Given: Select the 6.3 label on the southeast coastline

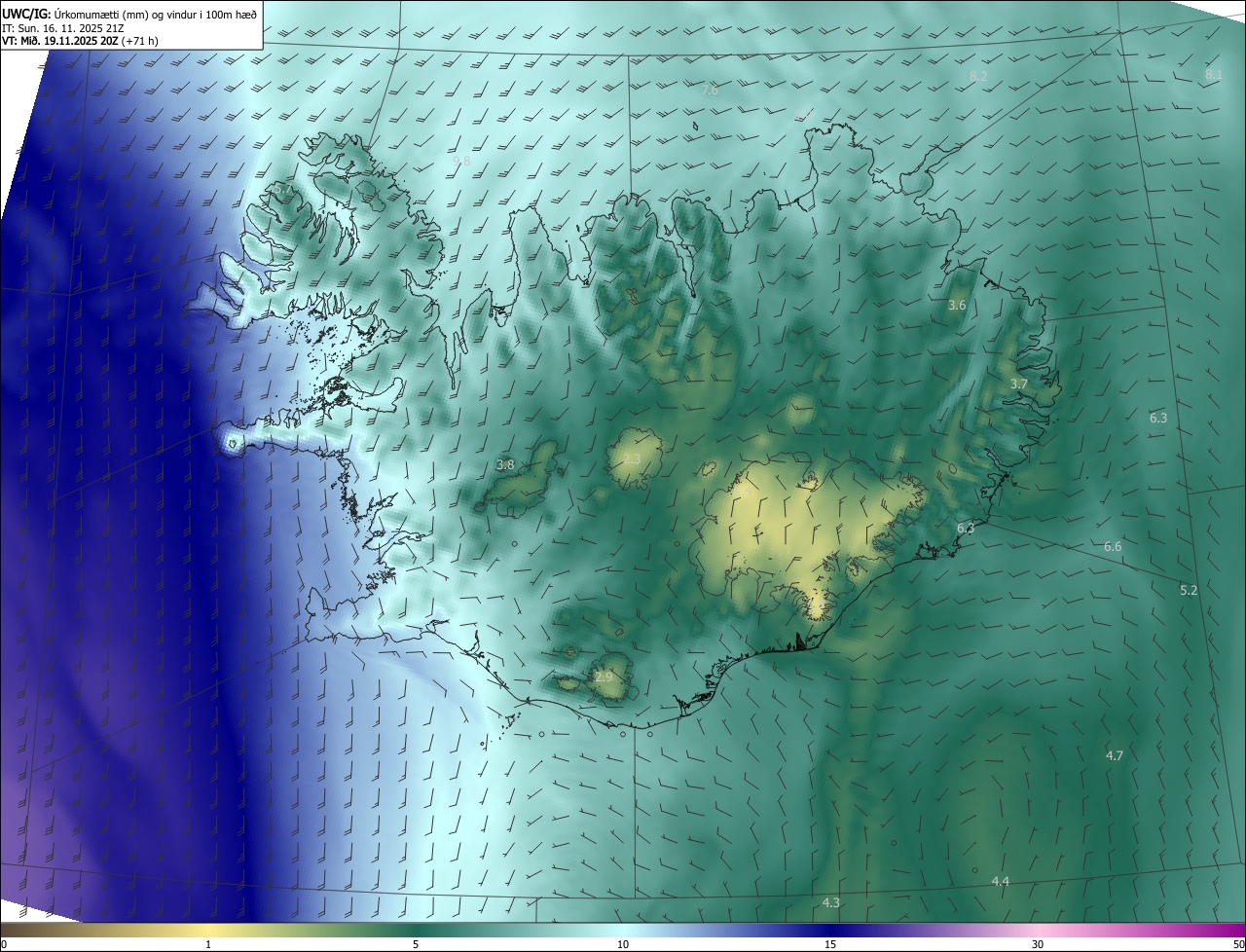Looking at the screenshot, I should [x=966, y=529].
